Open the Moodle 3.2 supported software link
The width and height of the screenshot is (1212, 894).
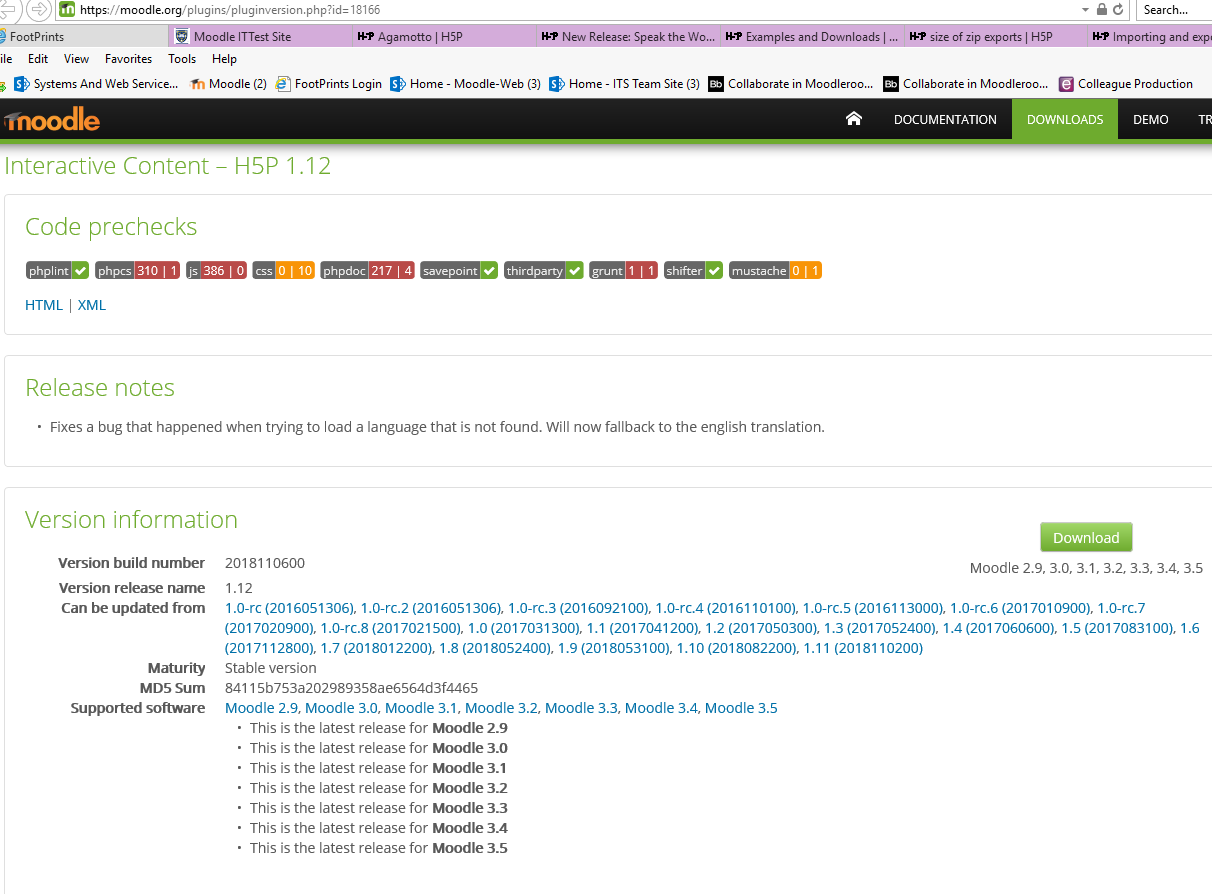coord(502,708)
